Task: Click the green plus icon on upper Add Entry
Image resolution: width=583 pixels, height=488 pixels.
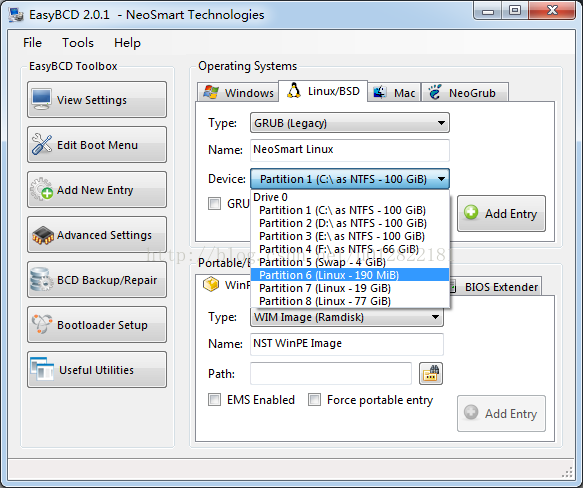Action: pos(471,213)
